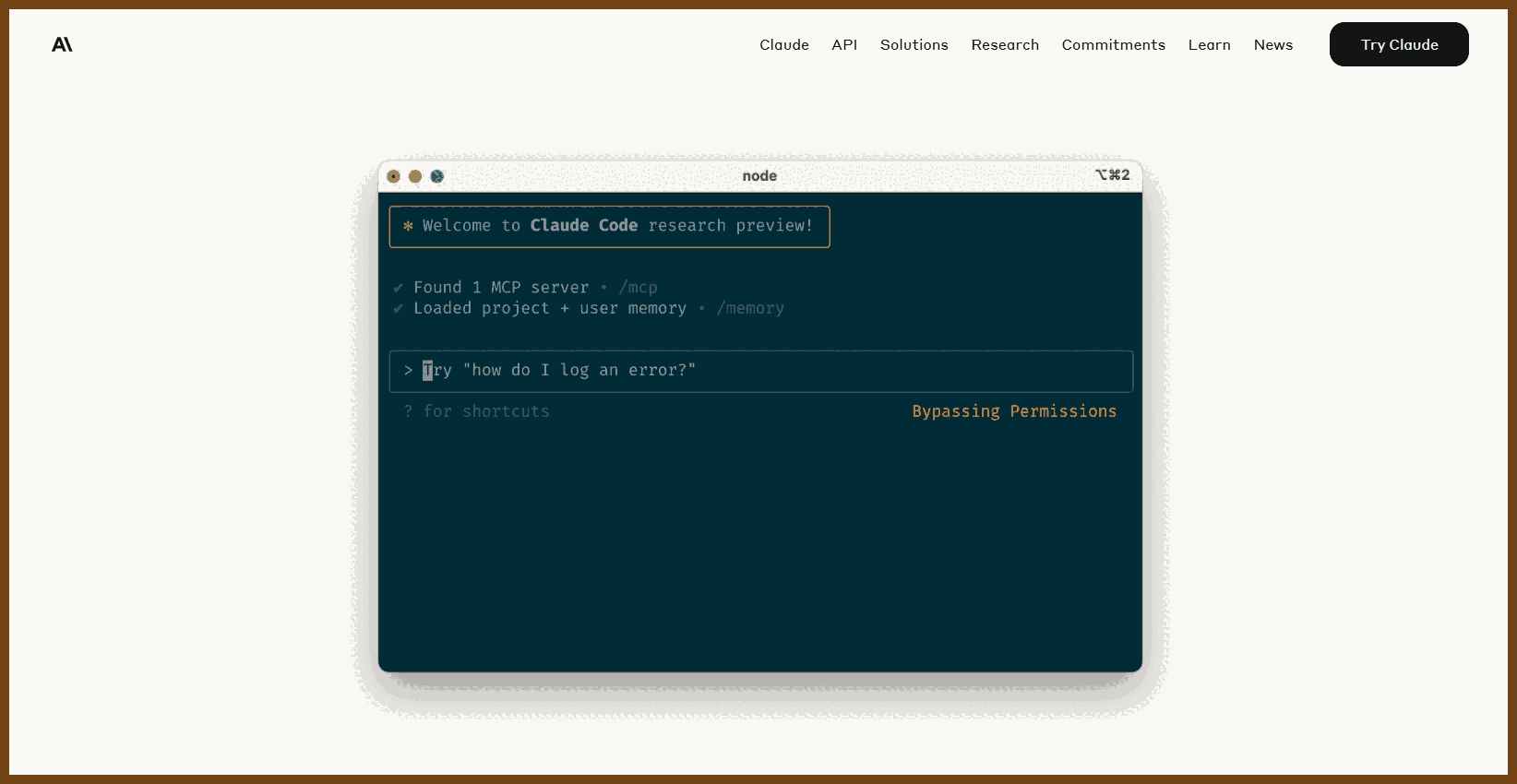The image size is (1517, 784).
Task: Visit the News page
Action: 1272,44
